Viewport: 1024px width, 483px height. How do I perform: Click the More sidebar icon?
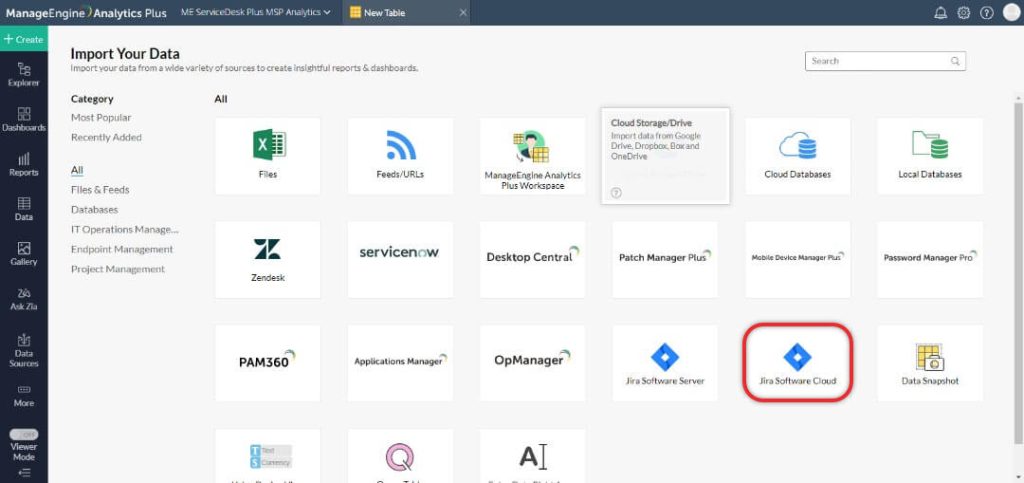pos(24,396)
